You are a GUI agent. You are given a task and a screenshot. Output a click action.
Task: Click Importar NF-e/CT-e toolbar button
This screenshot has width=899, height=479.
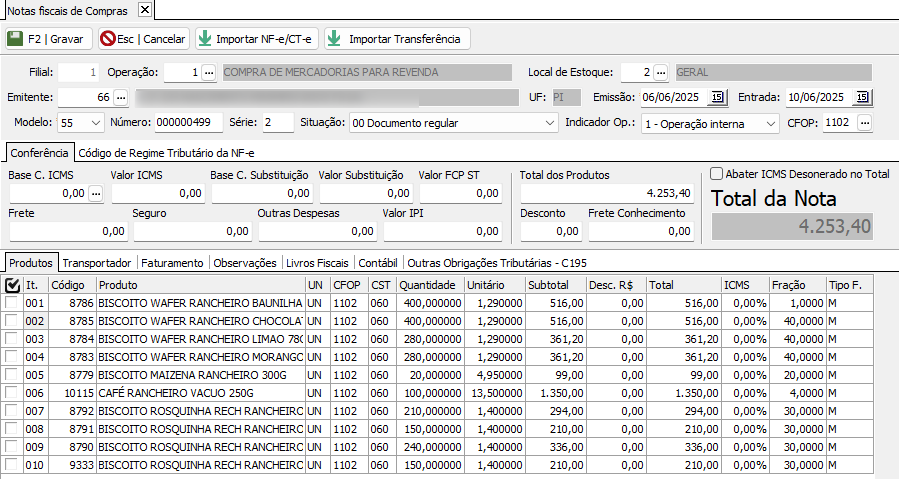(x=255, y=39)
